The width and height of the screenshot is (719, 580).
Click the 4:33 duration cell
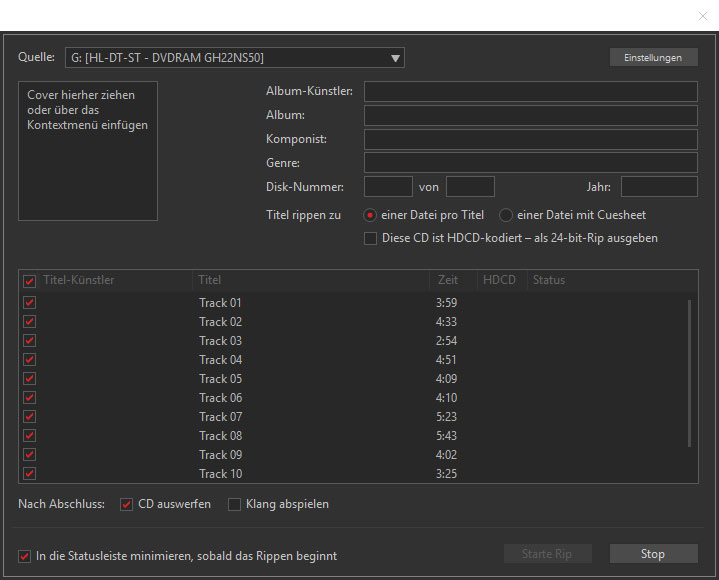point(446,322)
